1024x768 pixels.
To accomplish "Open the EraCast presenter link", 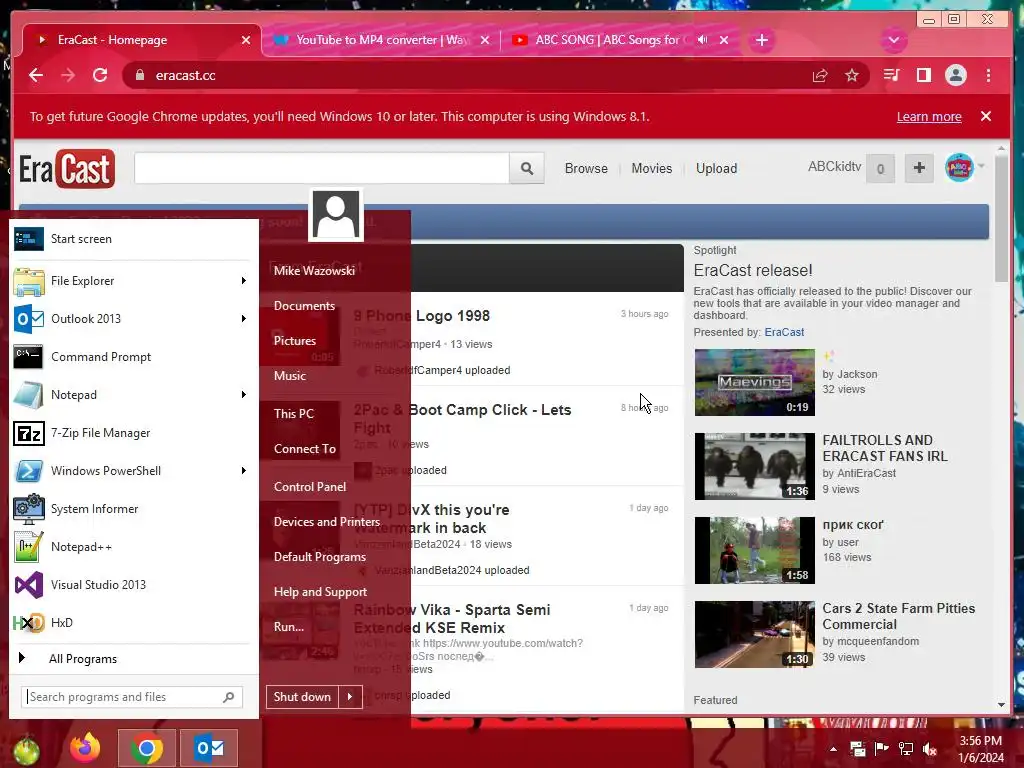I will click(784, 332).
